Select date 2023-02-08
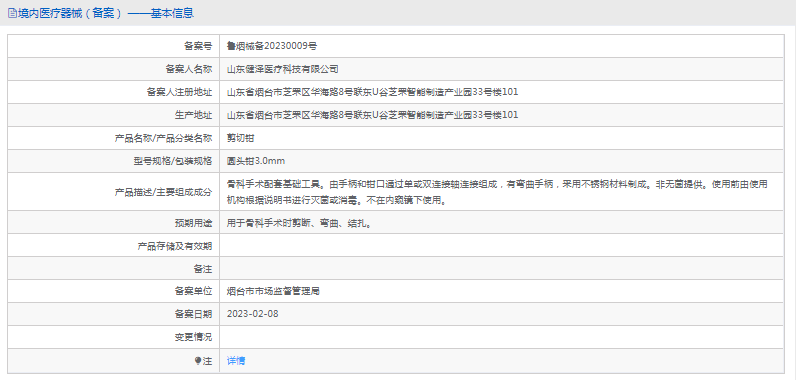This screenshot has height=380, width=797. [253, 314]
